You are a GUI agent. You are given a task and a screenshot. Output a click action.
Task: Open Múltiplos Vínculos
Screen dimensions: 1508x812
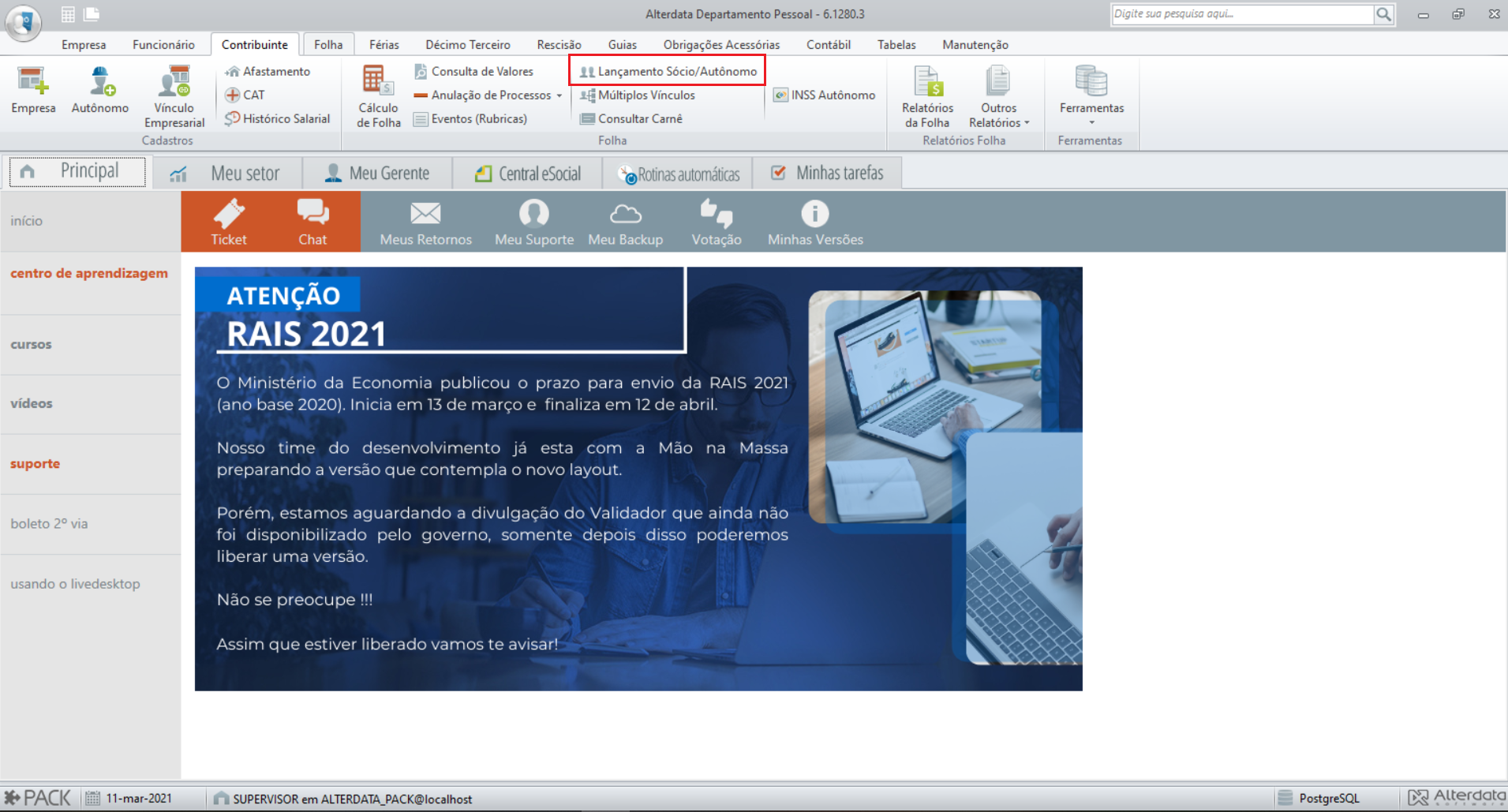(x=638, y=95)
